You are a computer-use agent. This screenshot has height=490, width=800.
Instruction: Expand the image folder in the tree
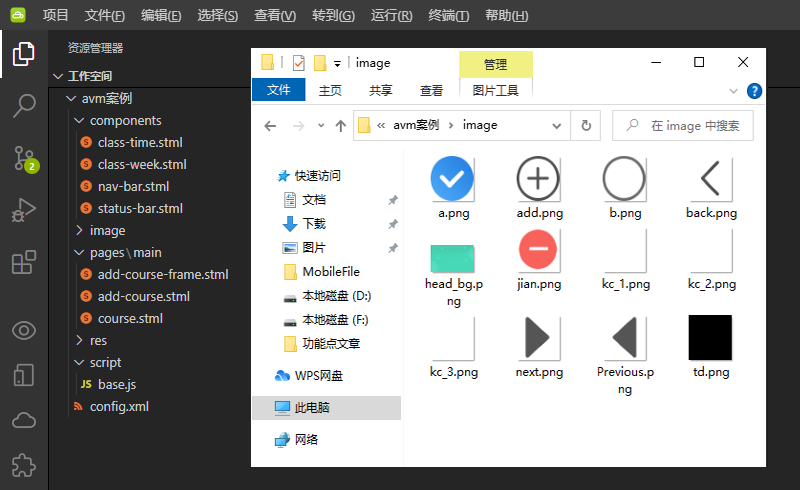point(79,231)
